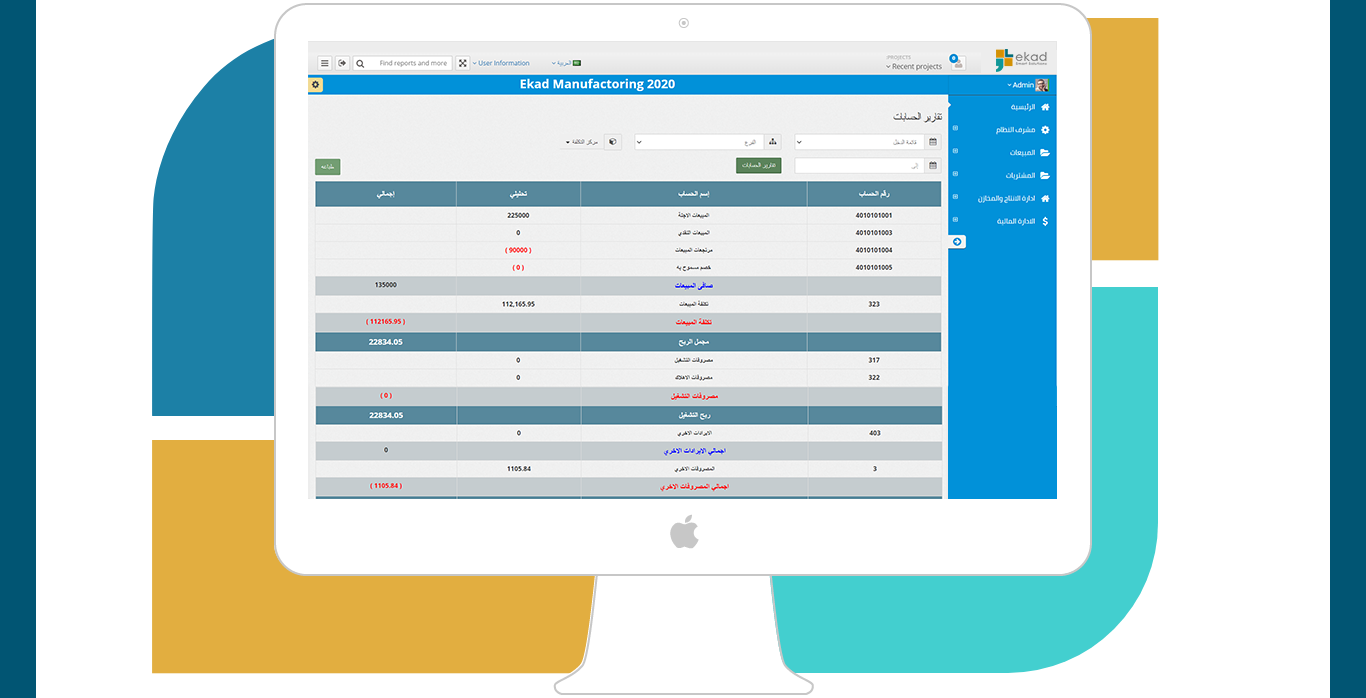1366x698 pixels.
Task: Expand the مشرف النظام submenu
Action: (x=955, y=128)
